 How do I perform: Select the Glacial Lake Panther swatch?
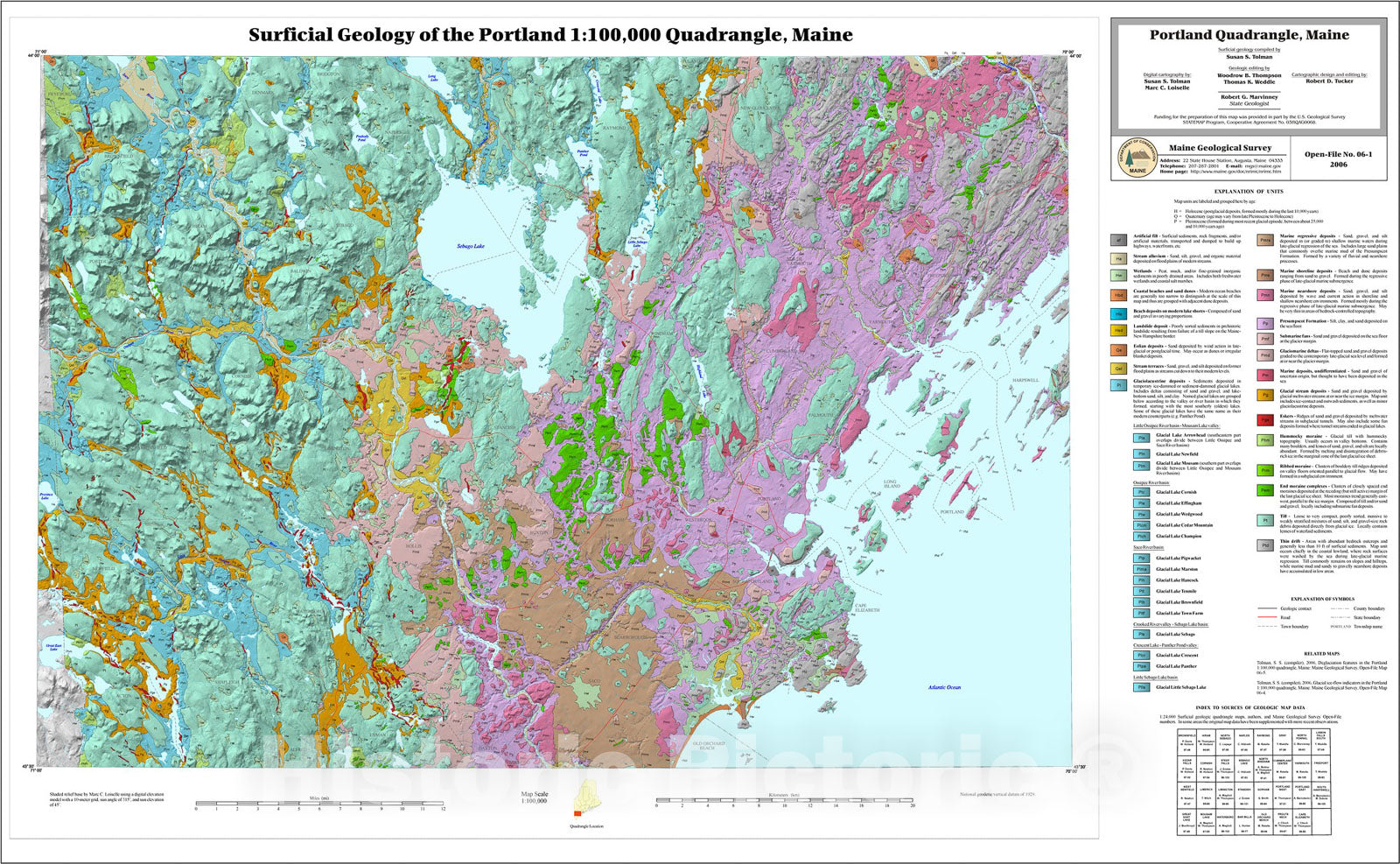tap(1142, 666)
